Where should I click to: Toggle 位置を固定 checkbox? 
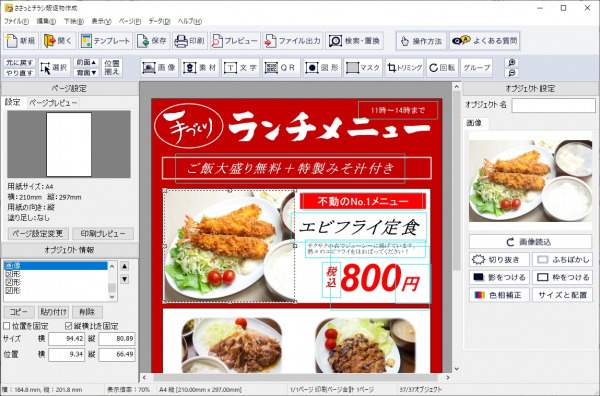click(7, 326)
